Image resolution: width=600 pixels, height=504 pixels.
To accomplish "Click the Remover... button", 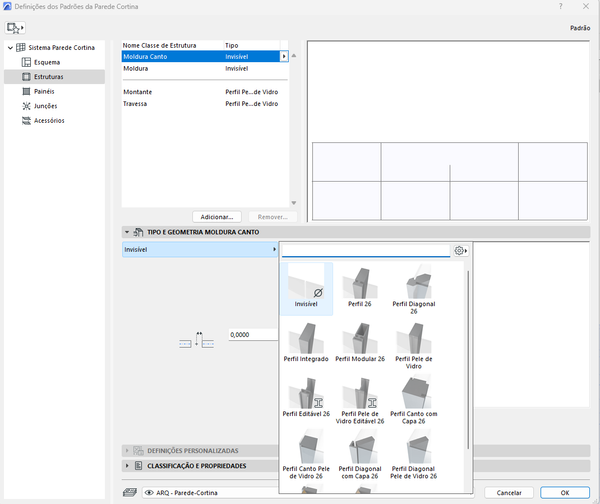I will (272, 217).
